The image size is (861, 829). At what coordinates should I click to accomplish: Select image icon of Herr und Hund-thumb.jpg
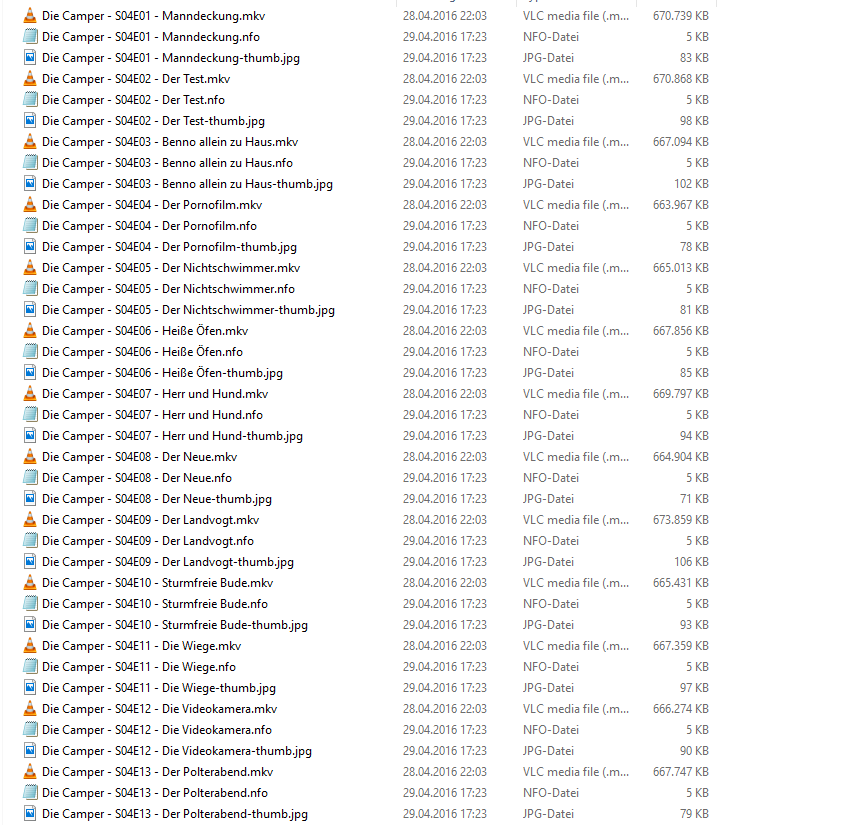point(30,436)
